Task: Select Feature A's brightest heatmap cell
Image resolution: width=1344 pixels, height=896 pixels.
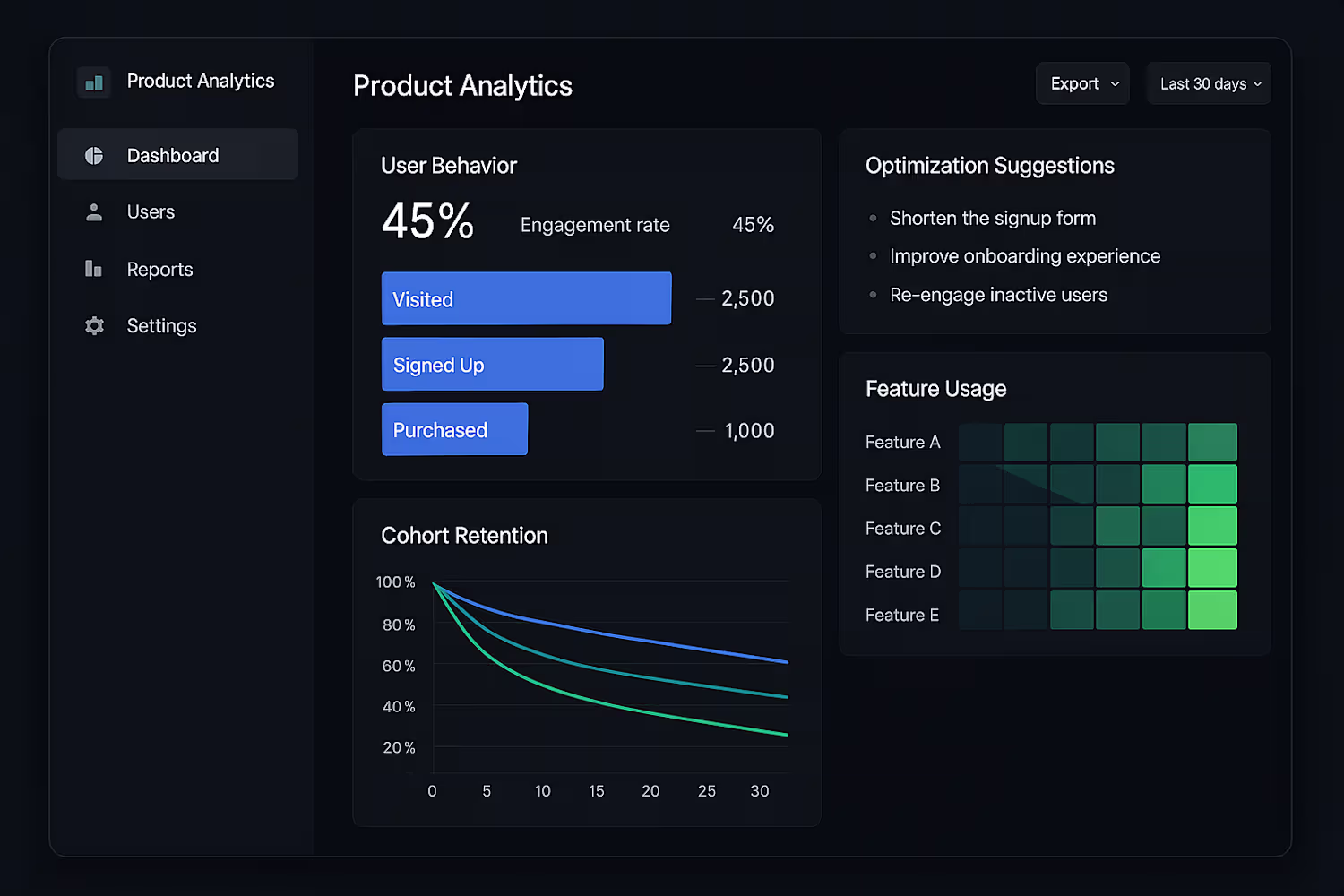Action: pos(1212,442)
